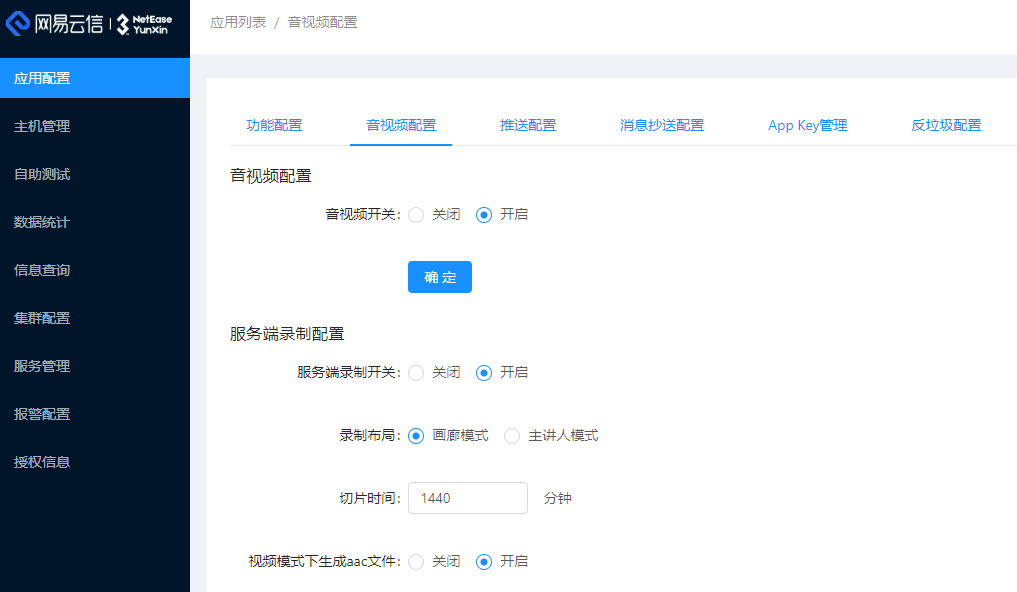The height and width of the screenshot is (592, 1017).
Task: Click the 确定 button
Action: click(x=439, y=277)
